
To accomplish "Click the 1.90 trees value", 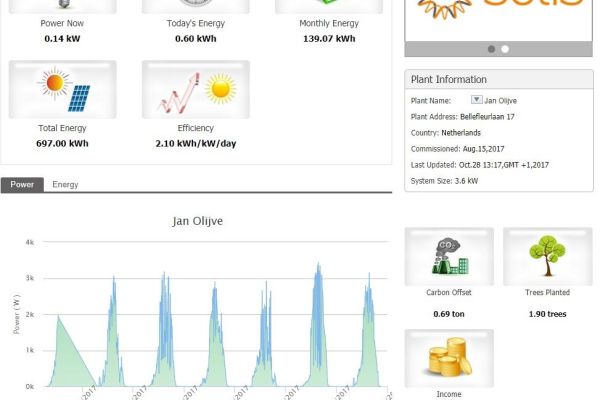I will click(x=548, y=314).
